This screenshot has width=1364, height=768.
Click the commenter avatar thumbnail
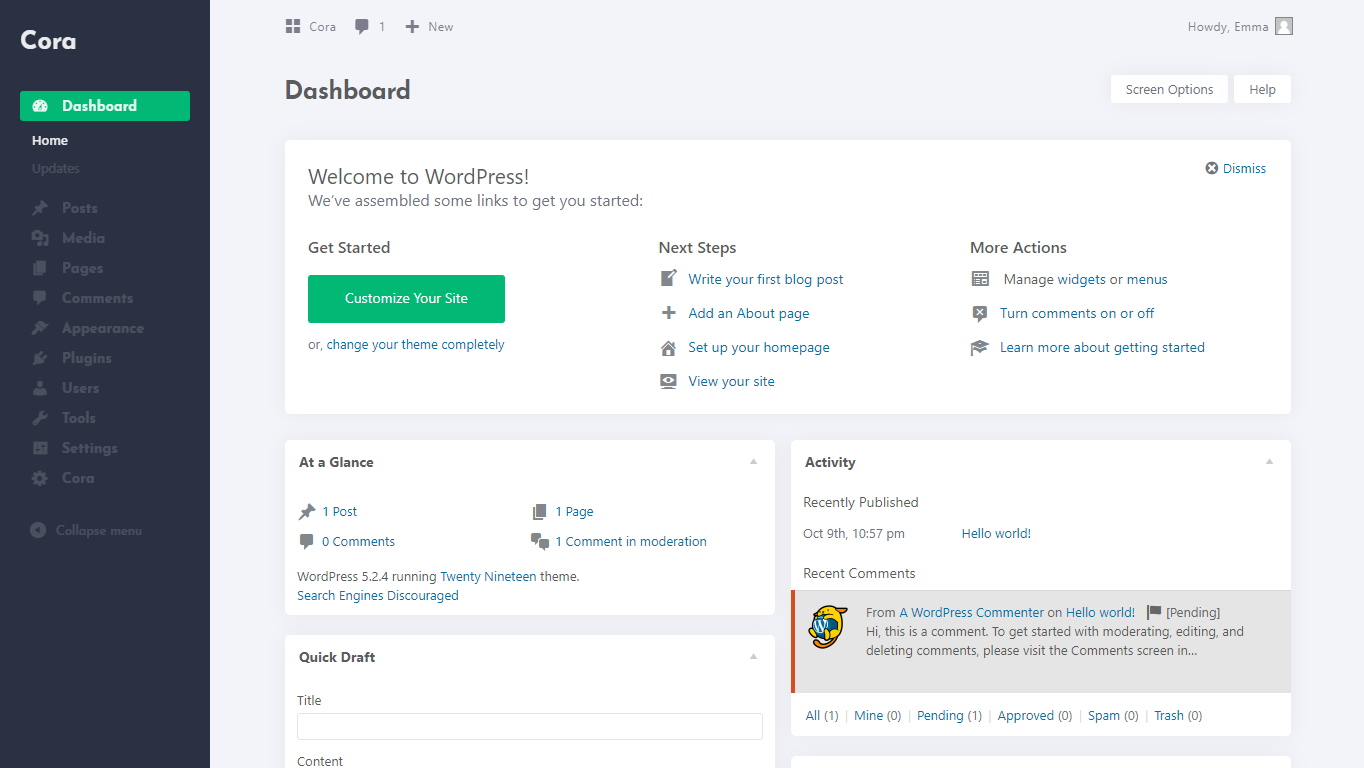point(828,626)
